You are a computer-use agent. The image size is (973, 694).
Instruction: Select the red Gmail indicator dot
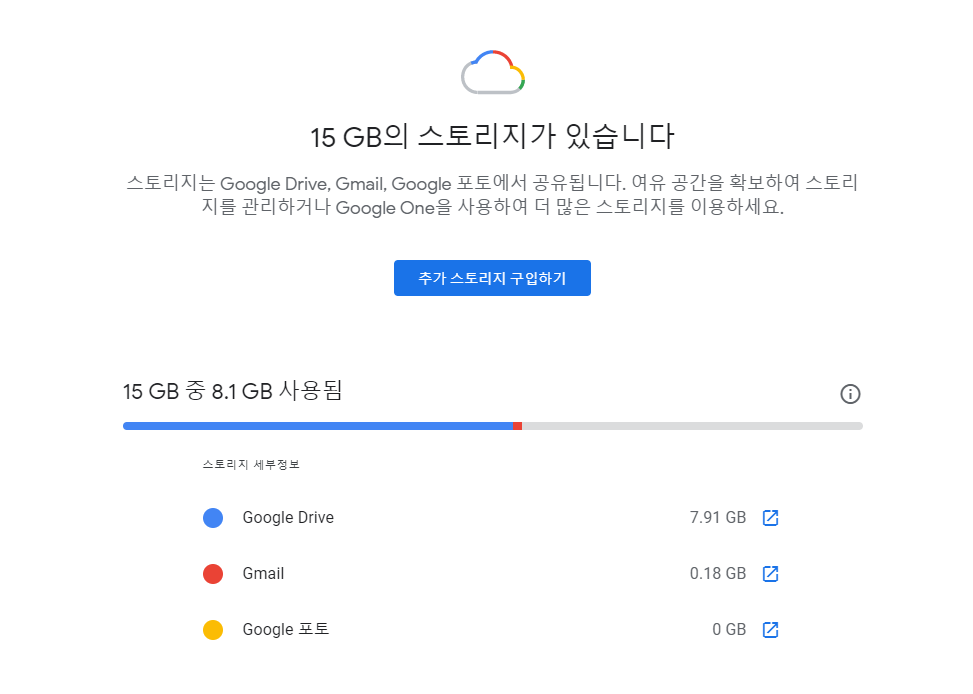pos(212,574)
